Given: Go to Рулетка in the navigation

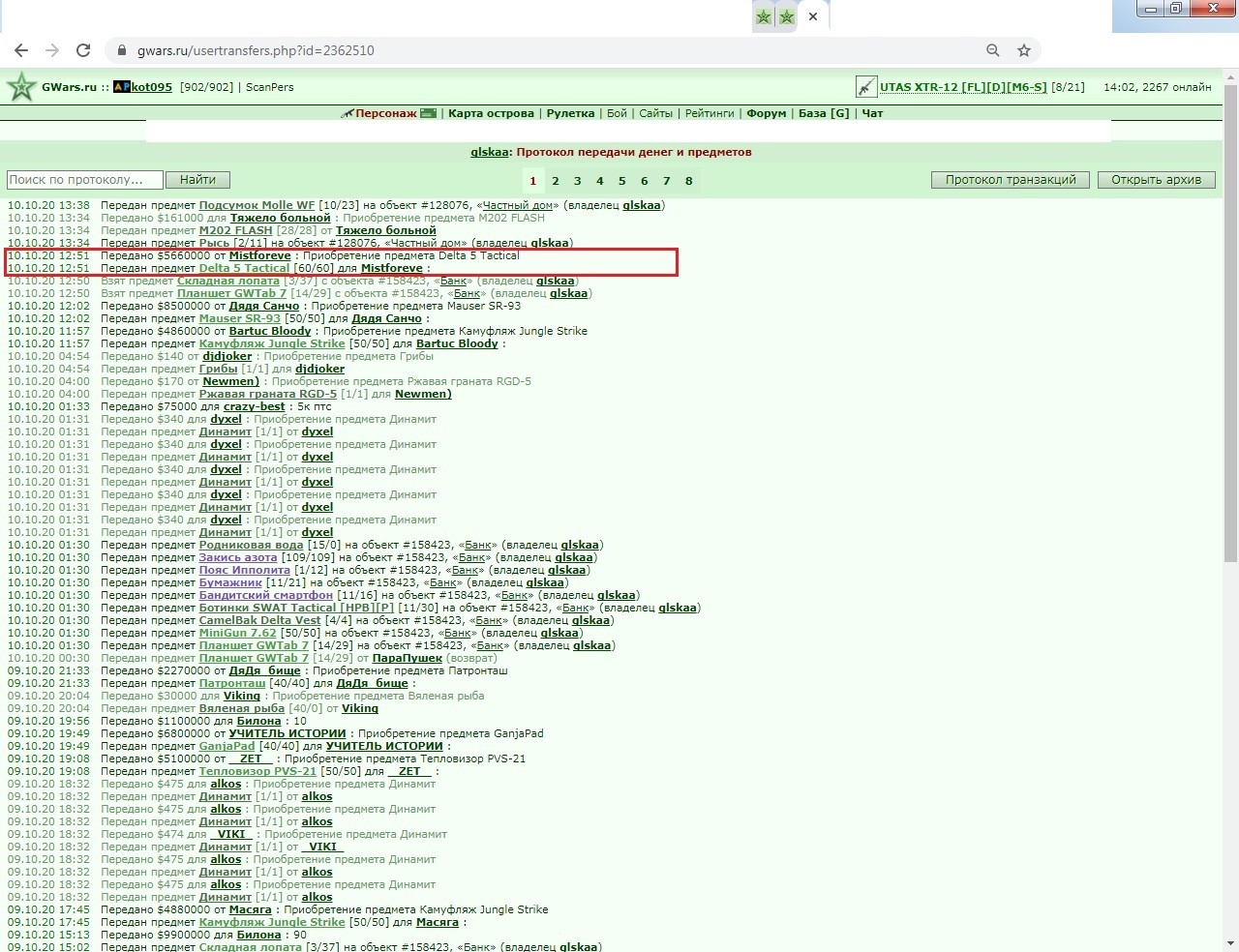Looking at the screenshot, I should [570, 113].
